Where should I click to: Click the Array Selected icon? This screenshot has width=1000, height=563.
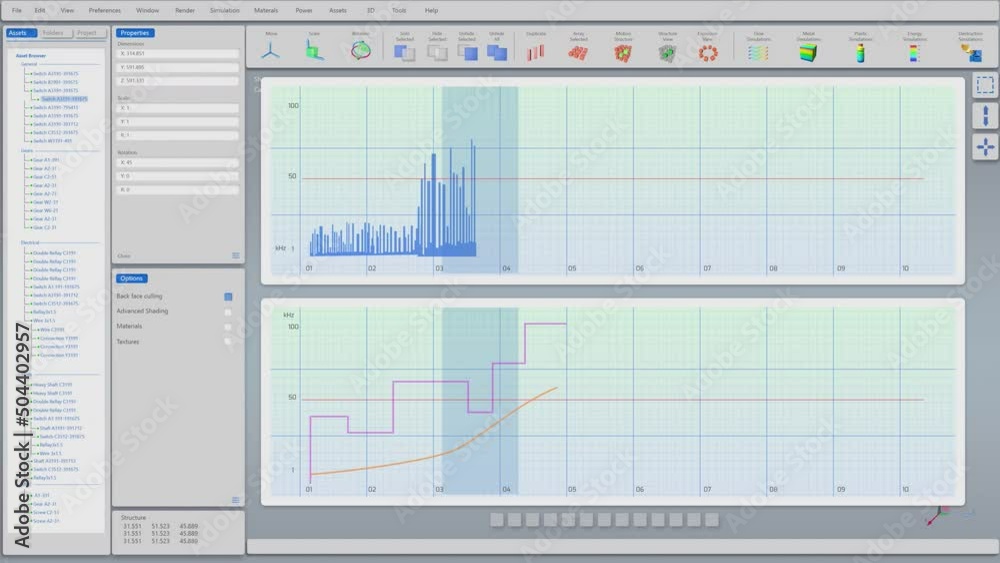[x=578, y=53]
